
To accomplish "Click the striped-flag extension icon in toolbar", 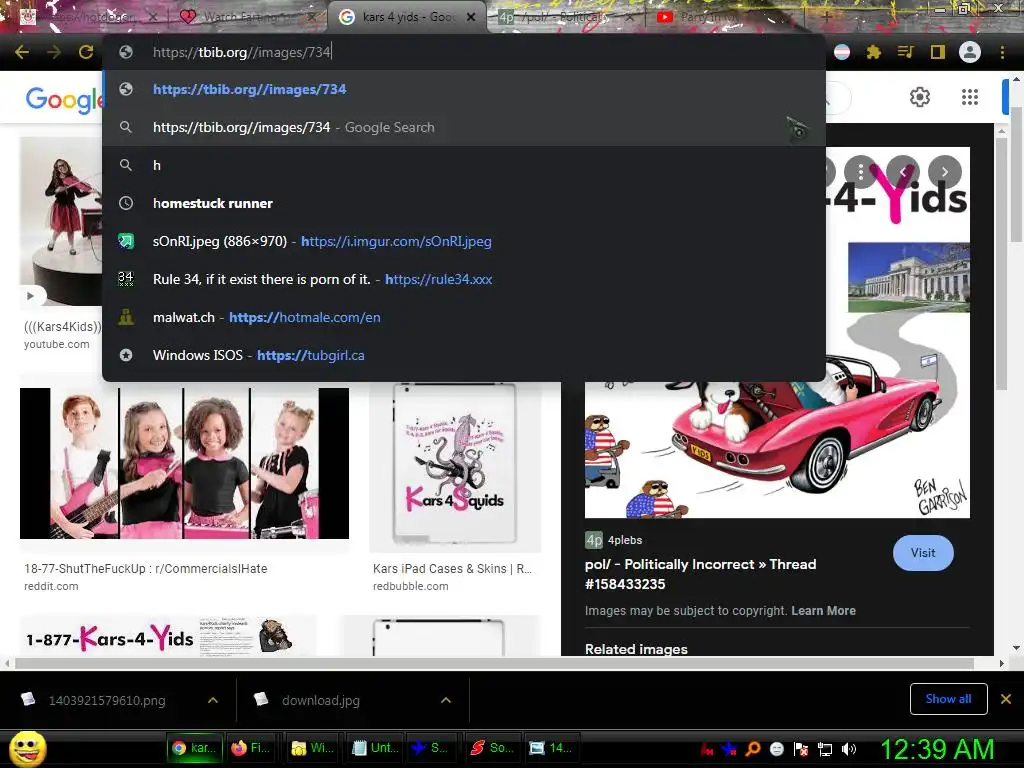I will [x=842, y=52].
